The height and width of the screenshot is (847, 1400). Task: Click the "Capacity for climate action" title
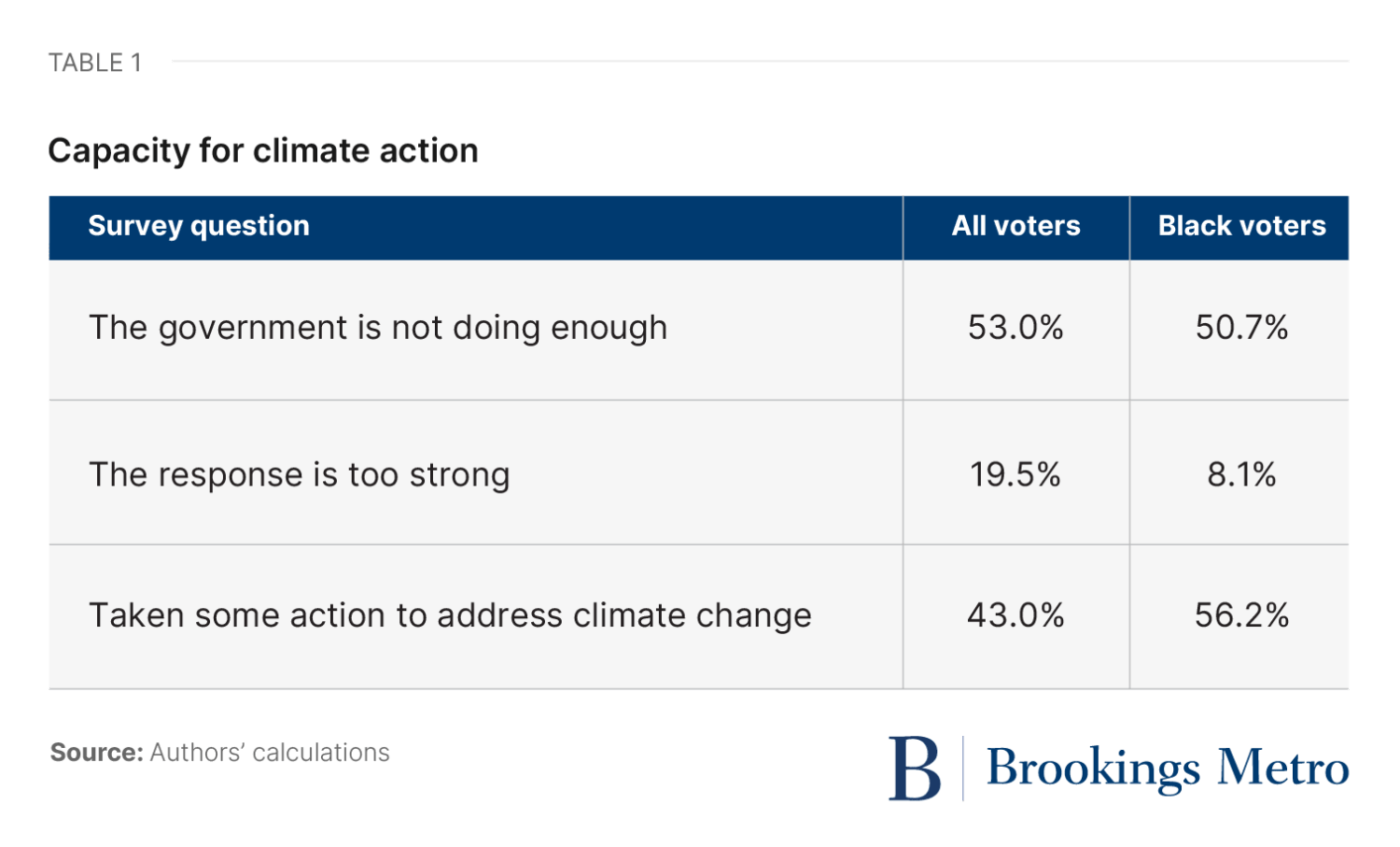[263, 150]
